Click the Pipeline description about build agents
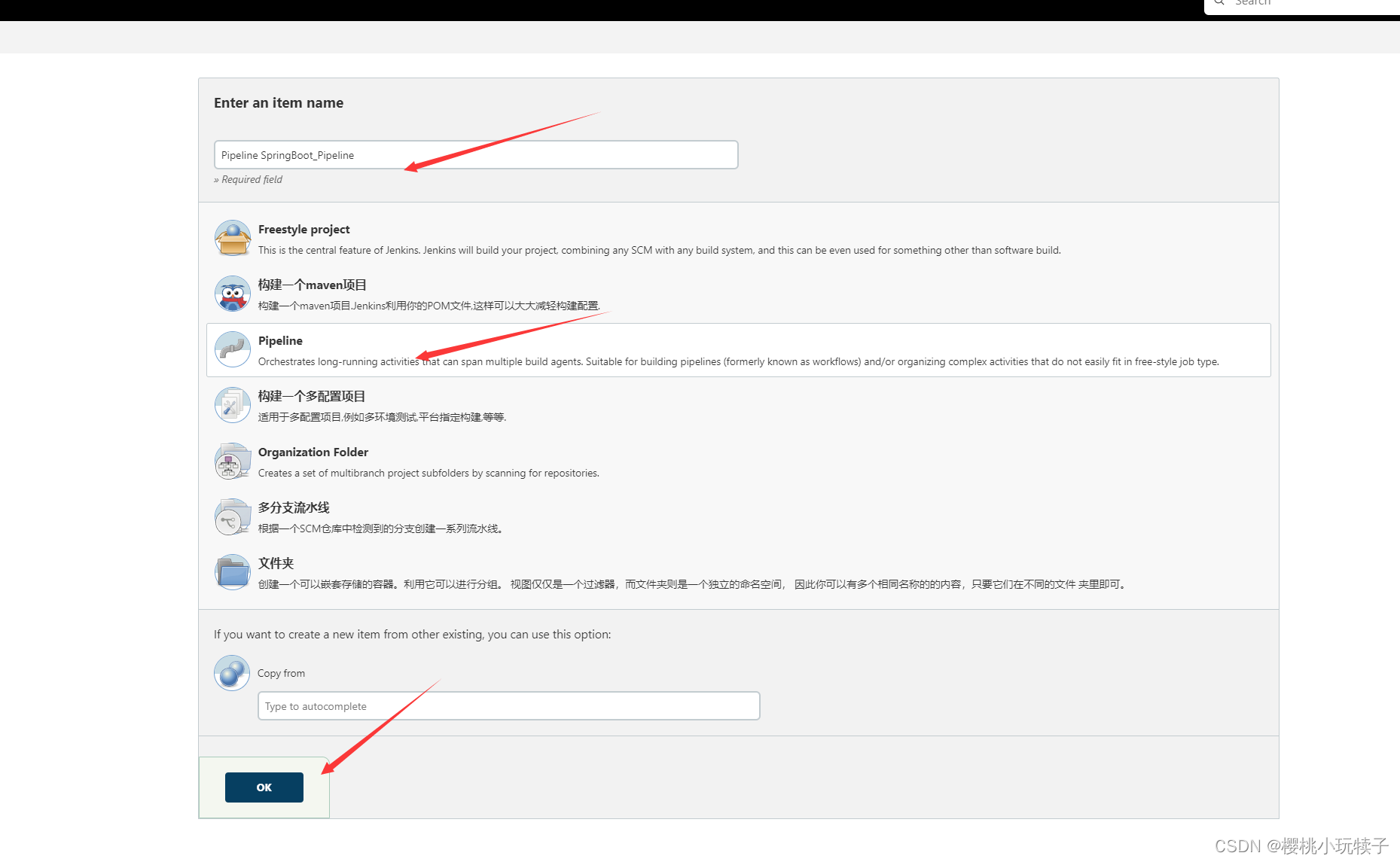1400x862 pixels. coord(739,362)
